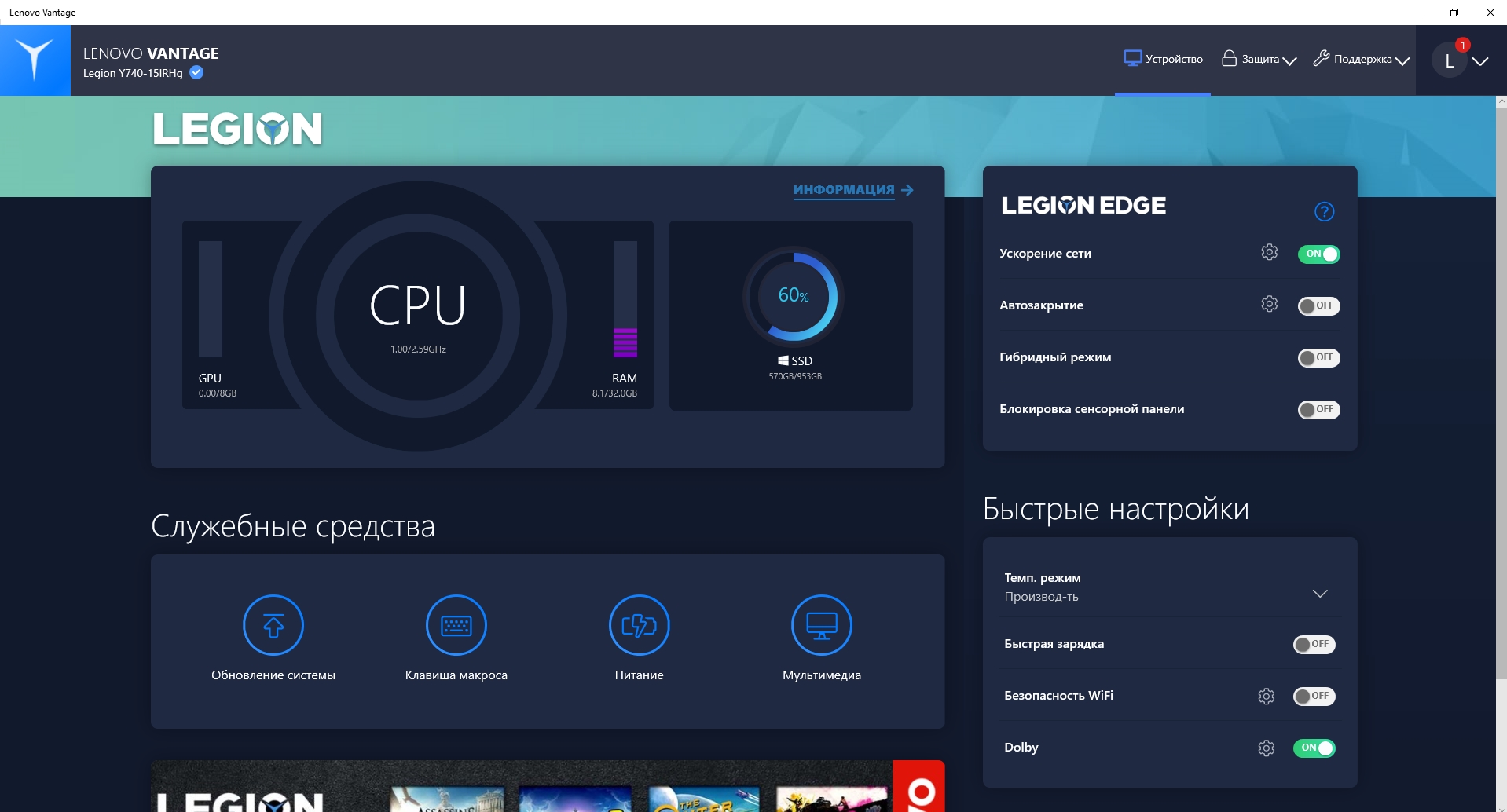The width and height of the screenshot is (1507, 812).
Task: Open the Поддержка menu
Action: coord(1361,59)
